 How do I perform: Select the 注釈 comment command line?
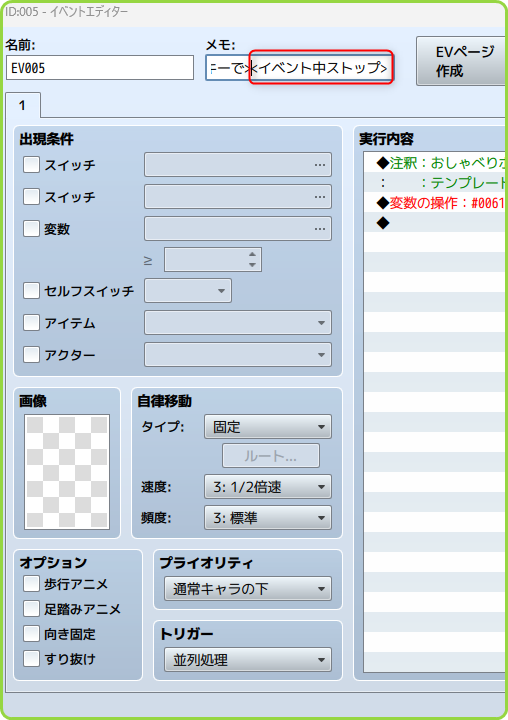[435, 163]
